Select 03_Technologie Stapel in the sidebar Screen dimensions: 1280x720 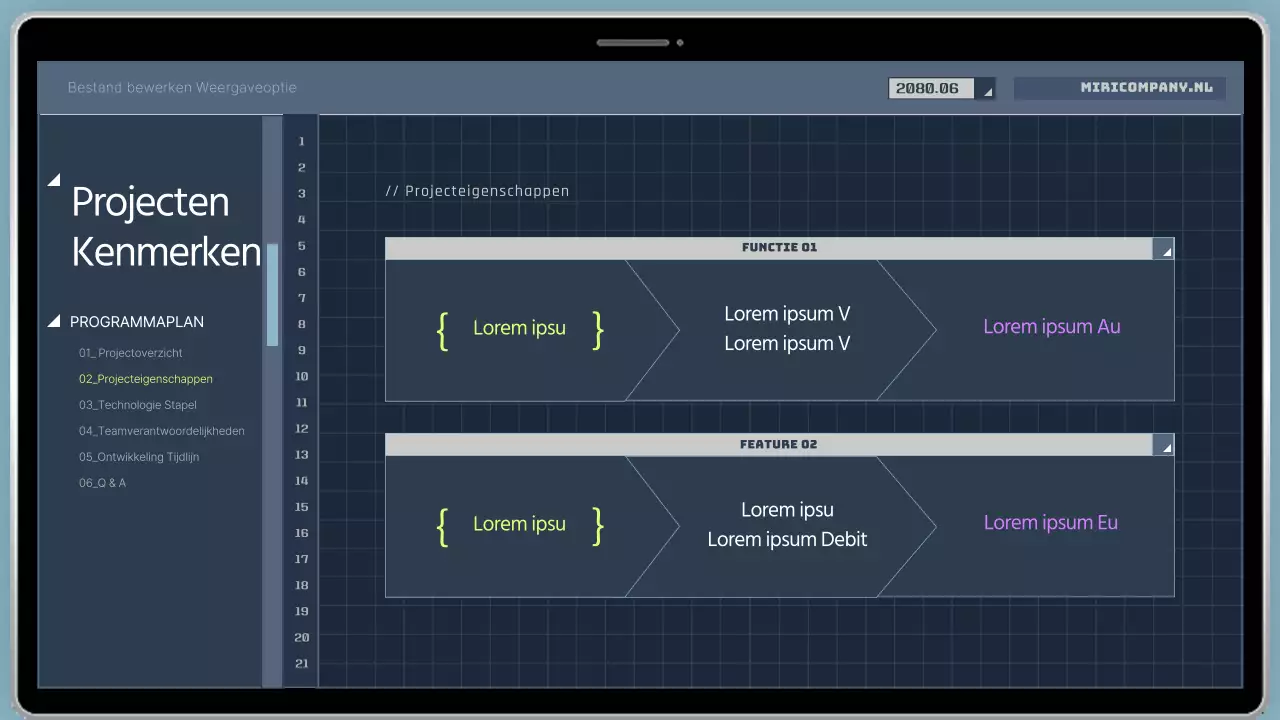(x=138, y=405)
